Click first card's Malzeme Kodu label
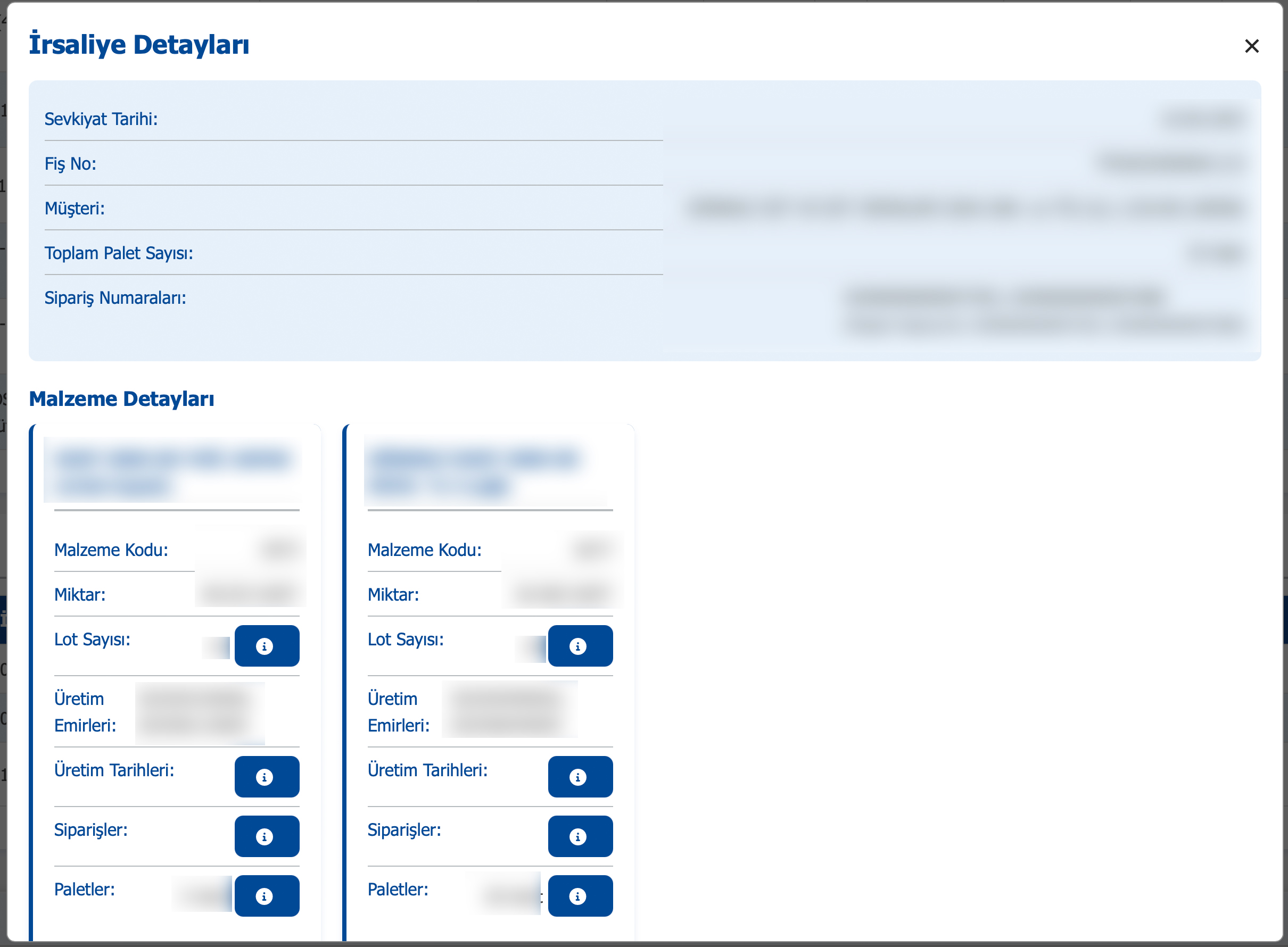The width and height of the screenshot is (1288, 947). pyautogui.click(x=111, y=550)
